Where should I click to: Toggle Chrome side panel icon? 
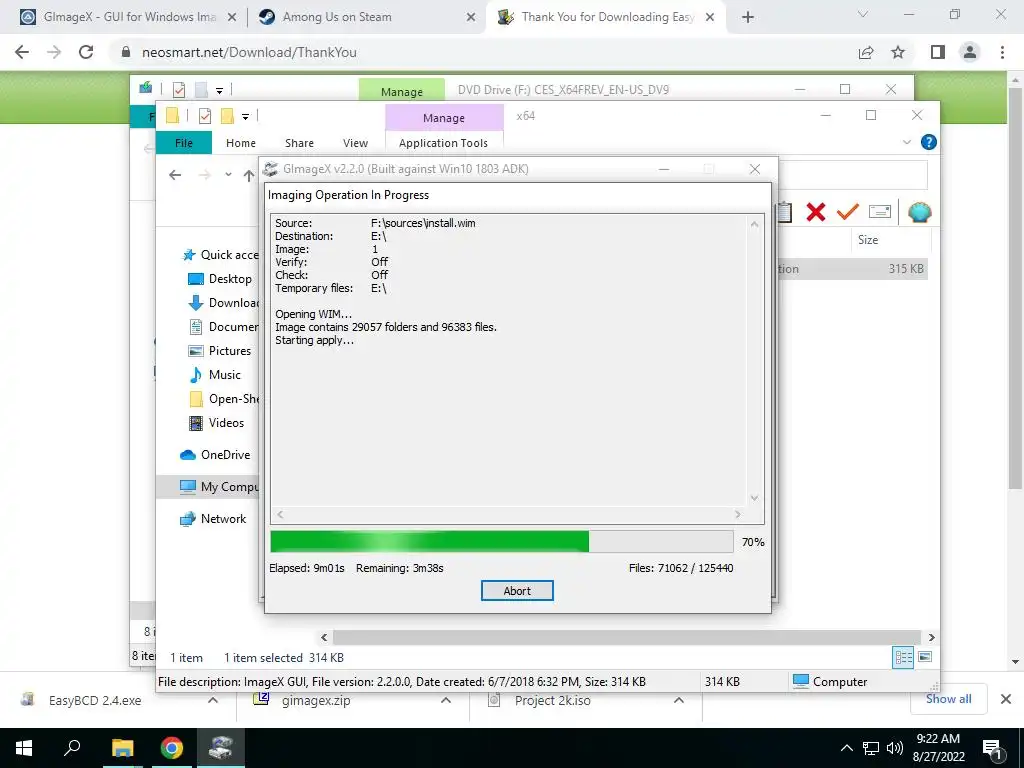(938, 52)
